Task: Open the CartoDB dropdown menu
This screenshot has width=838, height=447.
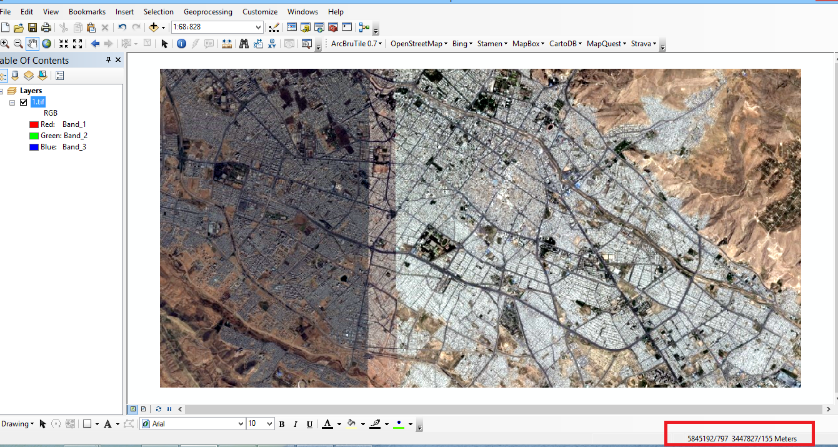Action: (x=566, y=44)
